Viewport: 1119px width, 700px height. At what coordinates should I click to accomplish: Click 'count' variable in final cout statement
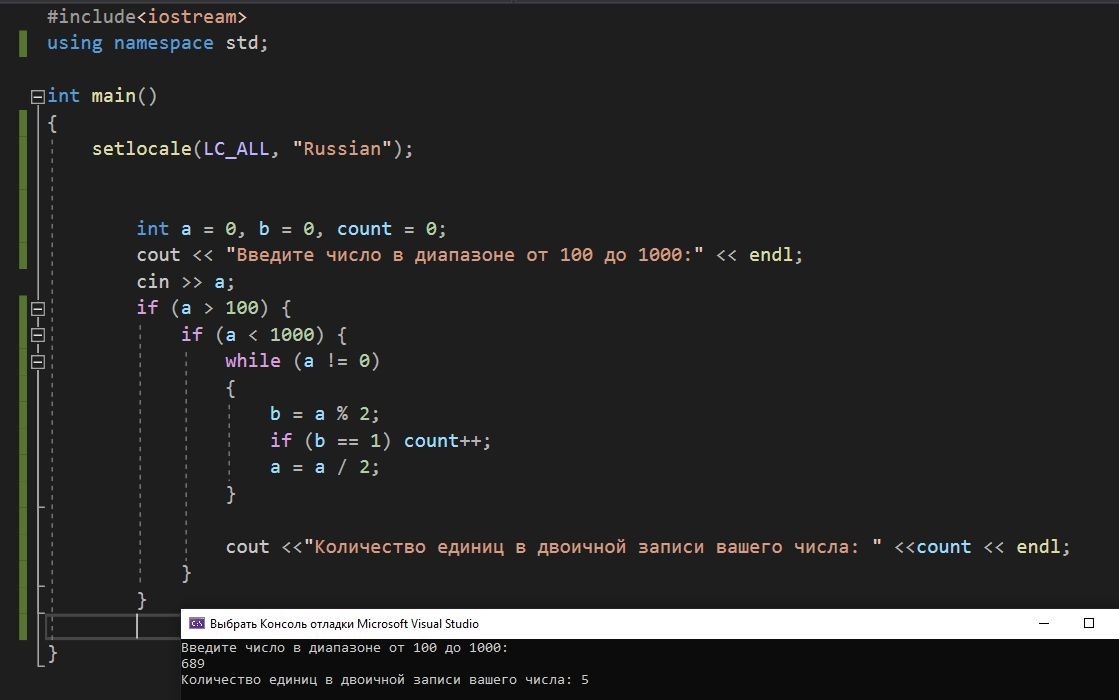coord(943,547)
